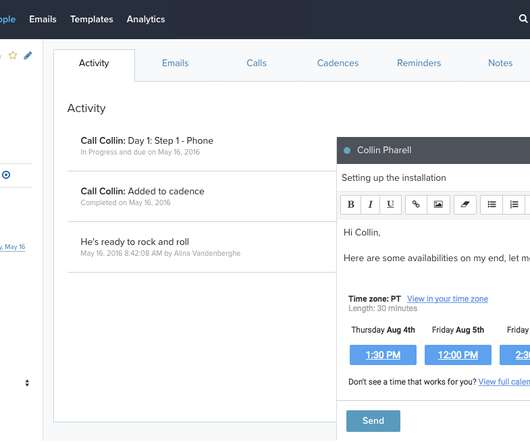Viewport: 530px width, 442px height.
Task: Click View in your time zone link
Action: click(448, 299)
